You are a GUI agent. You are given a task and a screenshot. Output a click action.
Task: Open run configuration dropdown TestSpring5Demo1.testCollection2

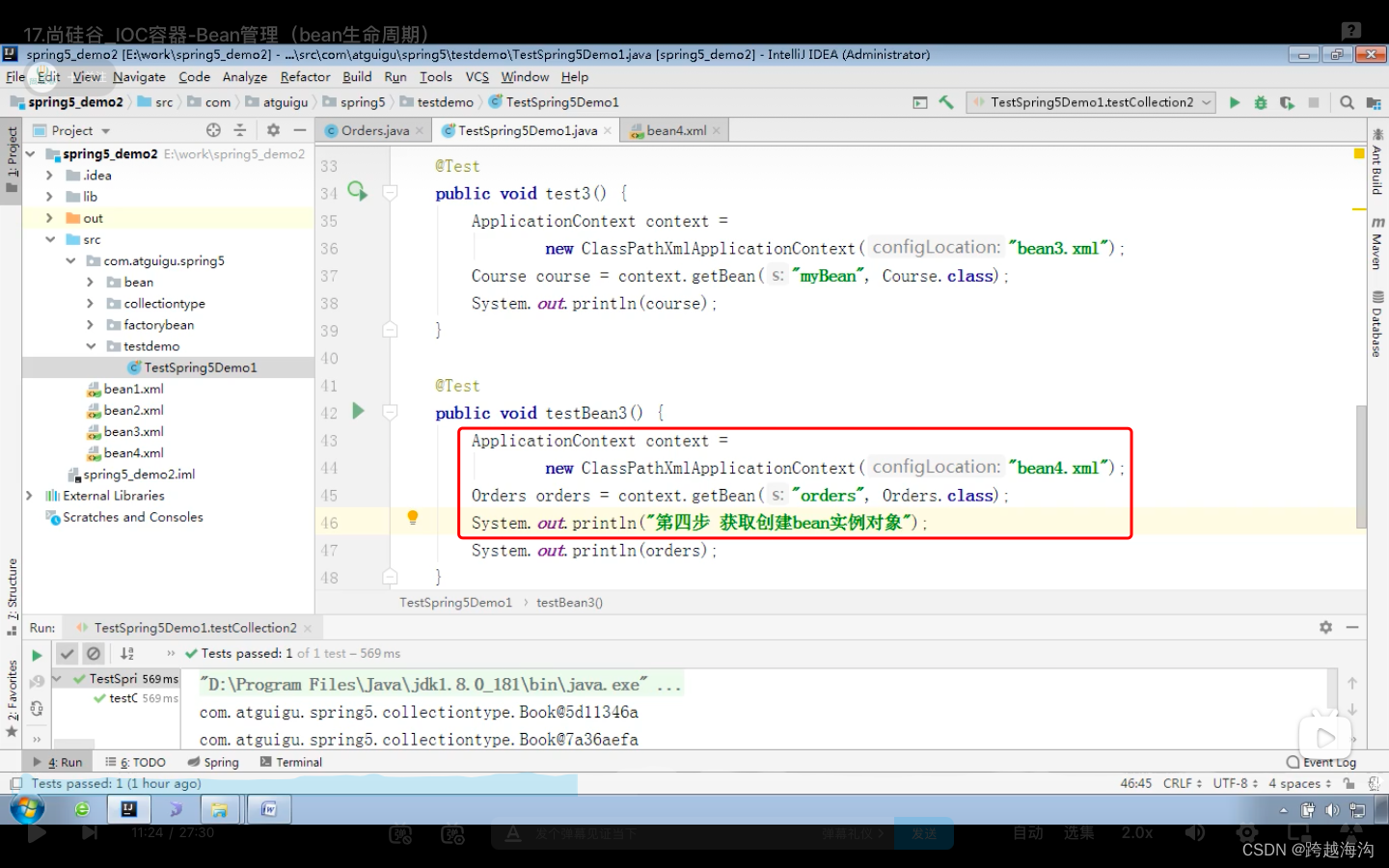(x=1091, y=102)
